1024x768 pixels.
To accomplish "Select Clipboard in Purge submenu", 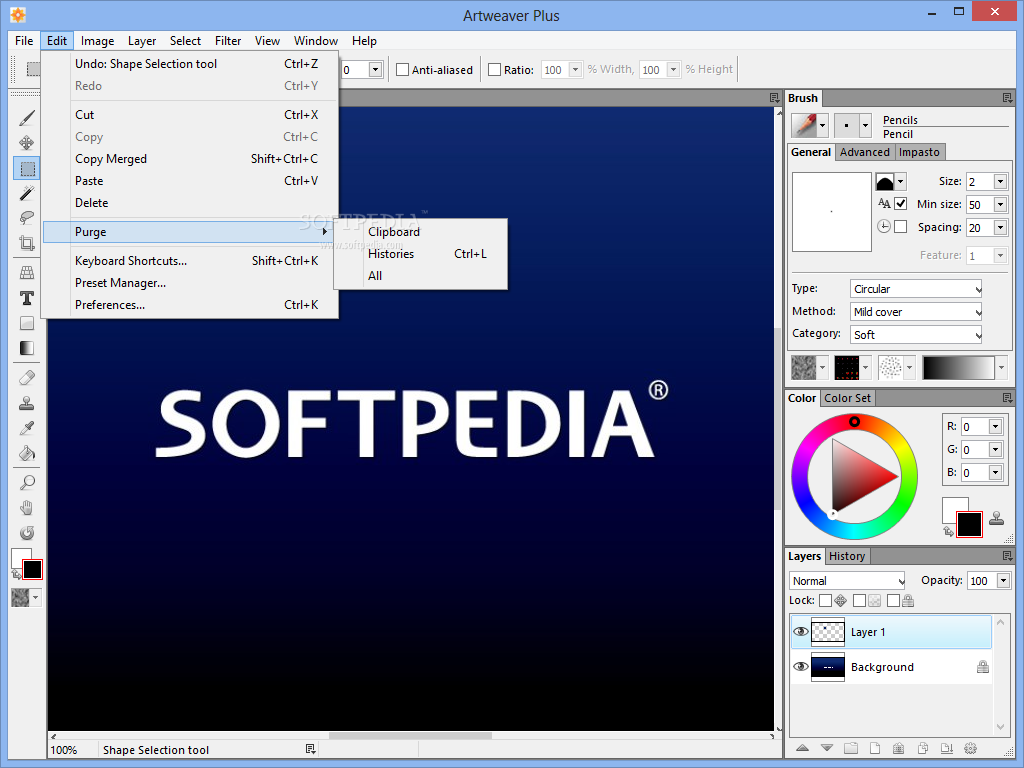I will pyautogui.click(x=421, y=232).
